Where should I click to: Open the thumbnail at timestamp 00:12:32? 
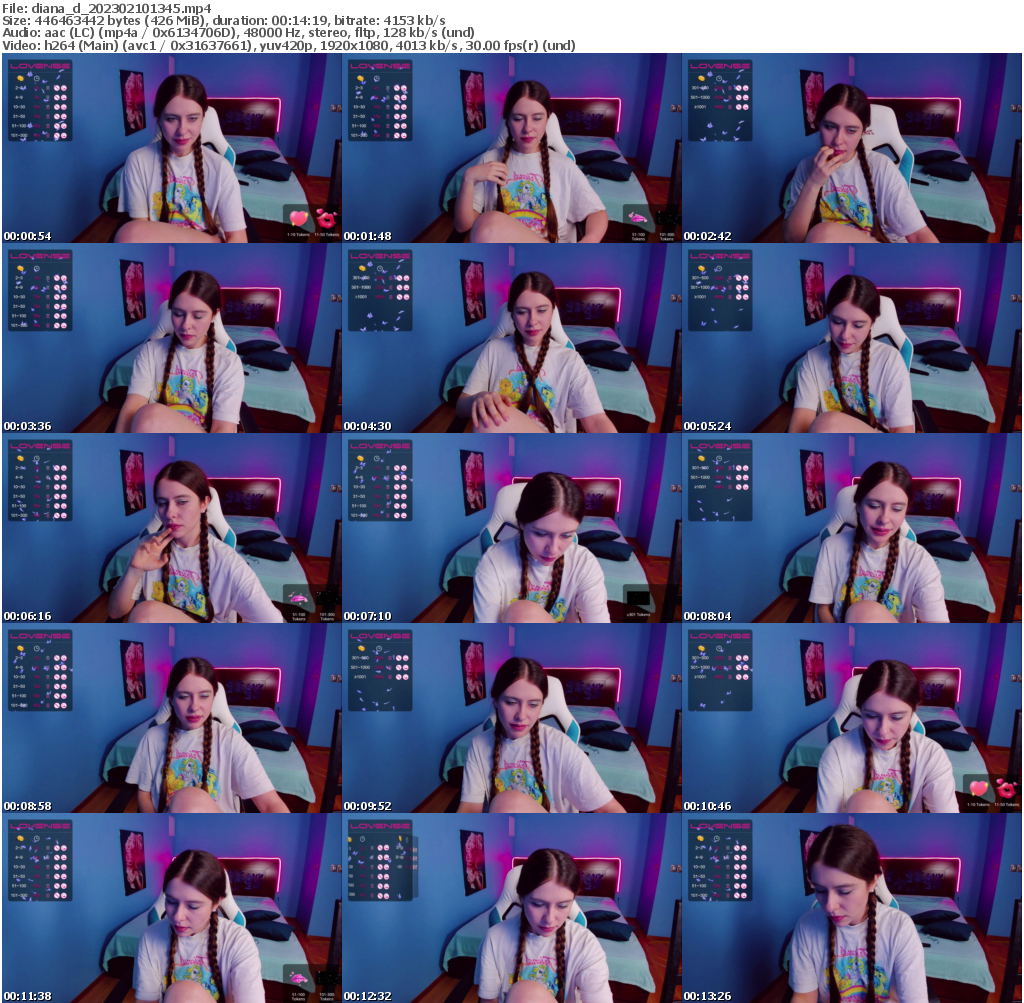tap(512, 908)
